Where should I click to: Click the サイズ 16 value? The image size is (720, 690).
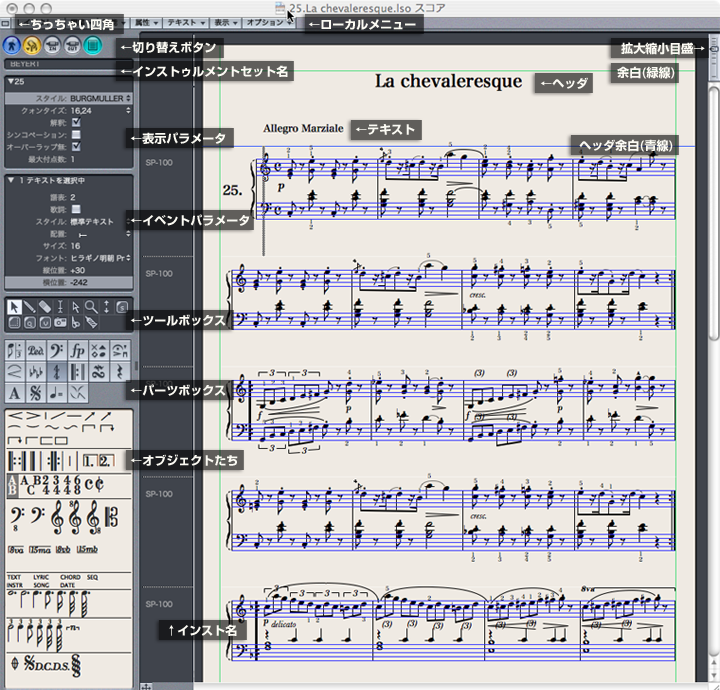coord(76,246)
